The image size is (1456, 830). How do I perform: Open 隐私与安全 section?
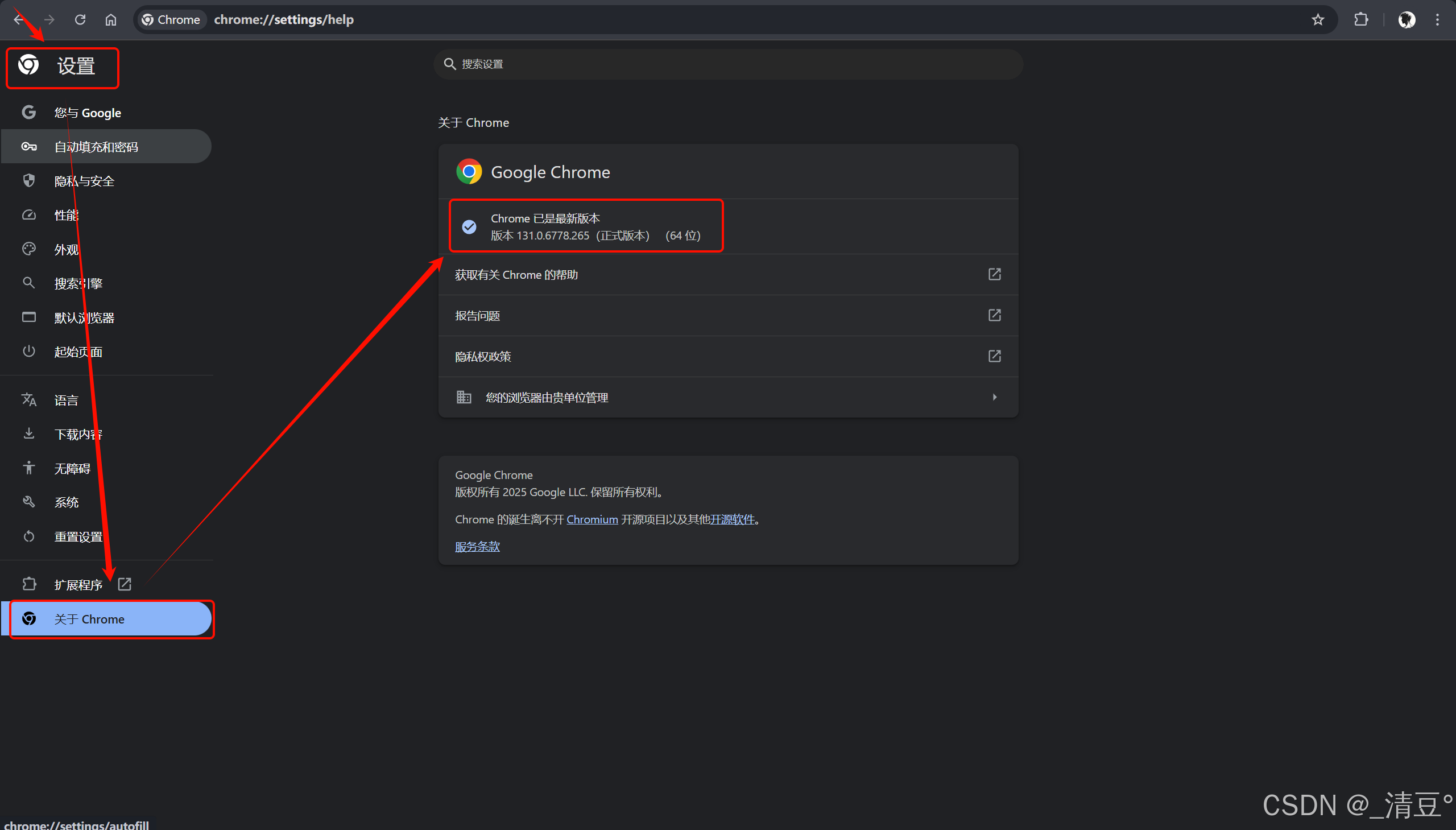[106, 181]
